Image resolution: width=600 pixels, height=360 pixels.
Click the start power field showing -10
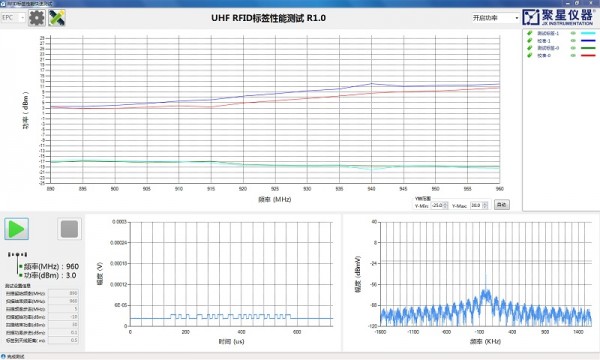(x=64, y=317)
